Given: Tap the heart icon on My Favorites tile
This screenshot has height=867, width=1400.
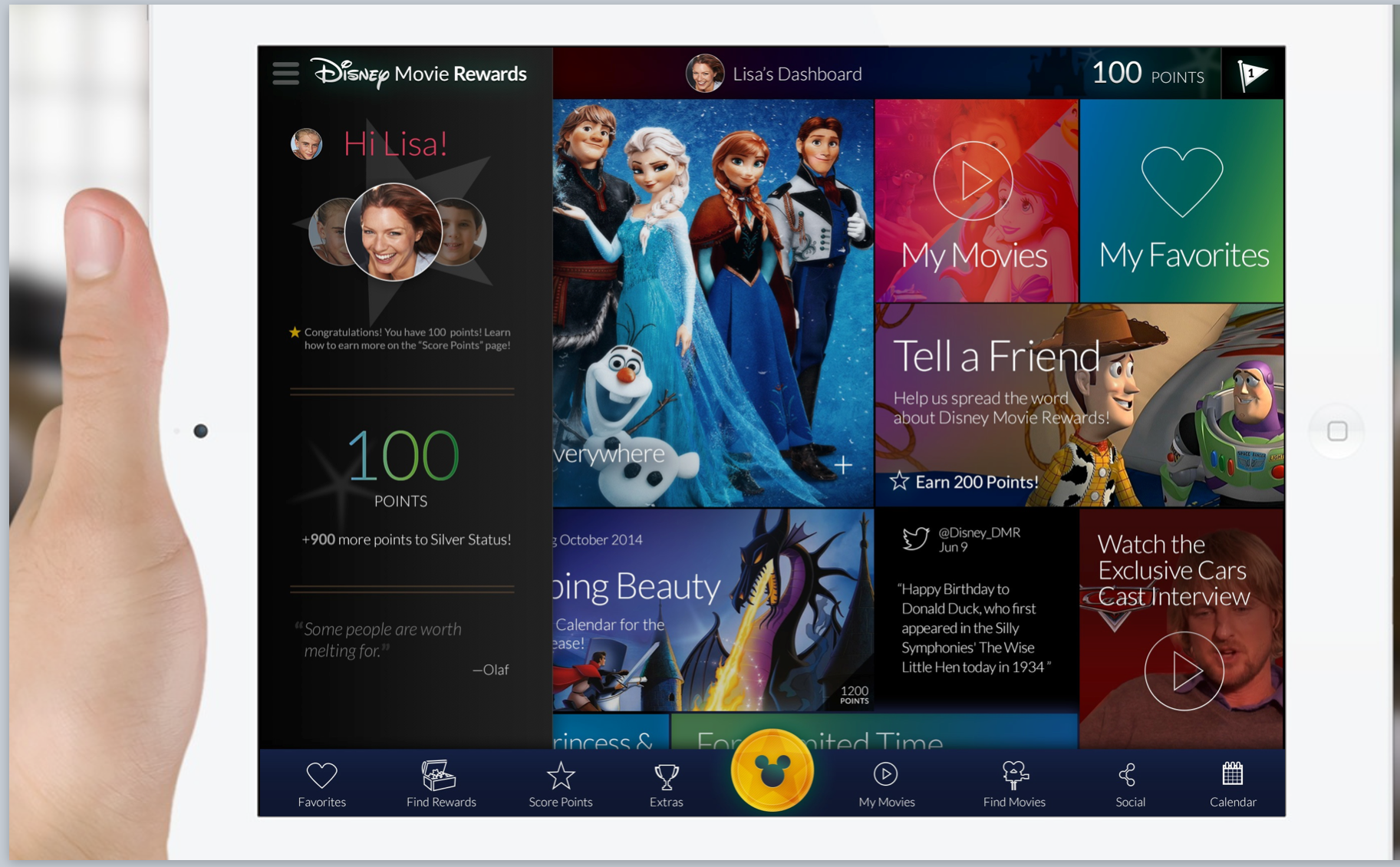Looking at the screenshot, I should pyautogui.click(x=1182, y=182).
